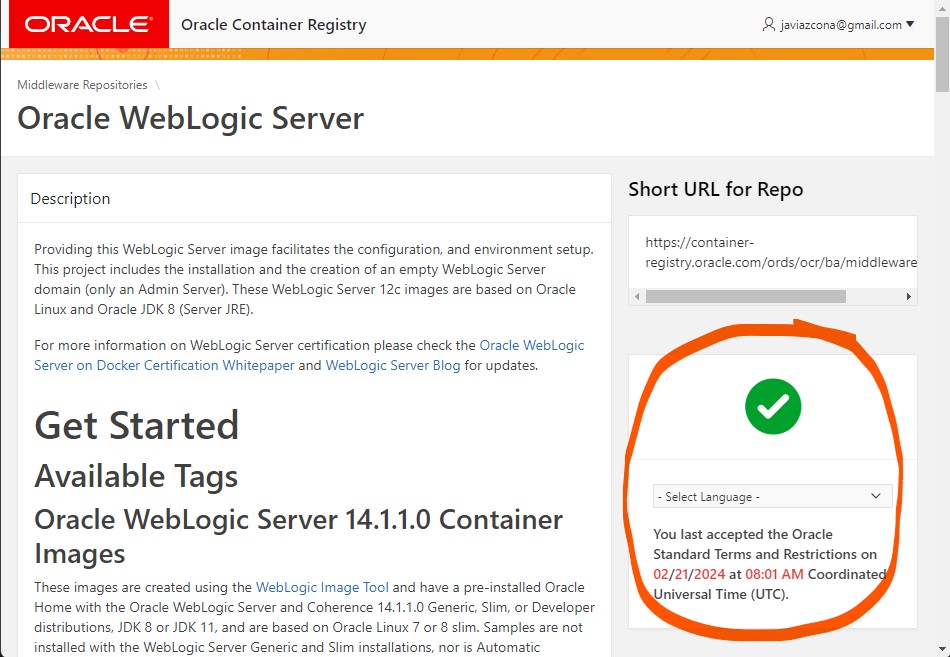Screen dimensions: 950x657
Task: Click the user profile icon
Action: point(769,24)
